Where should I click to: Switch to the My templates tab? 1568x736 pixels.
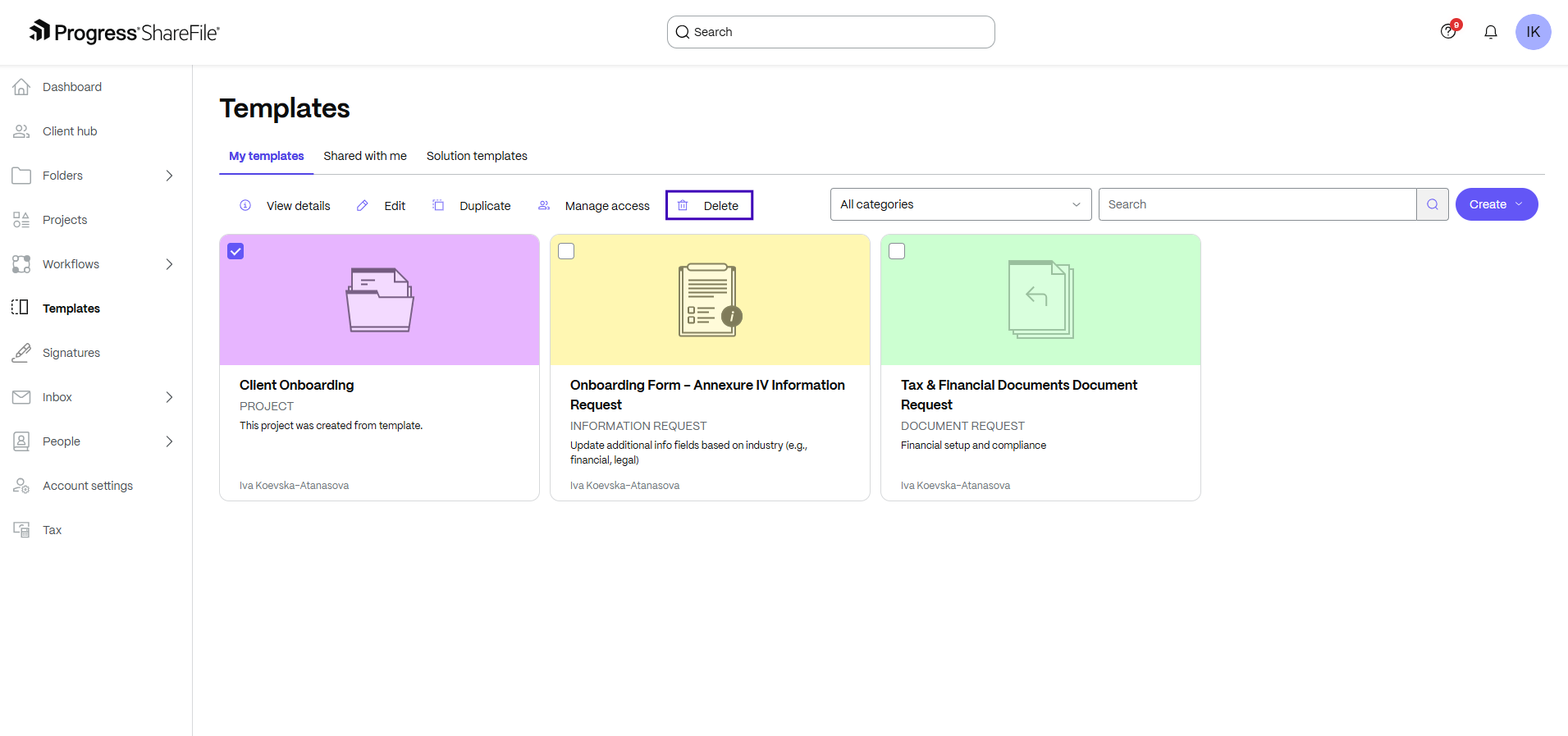click(267, 156)
